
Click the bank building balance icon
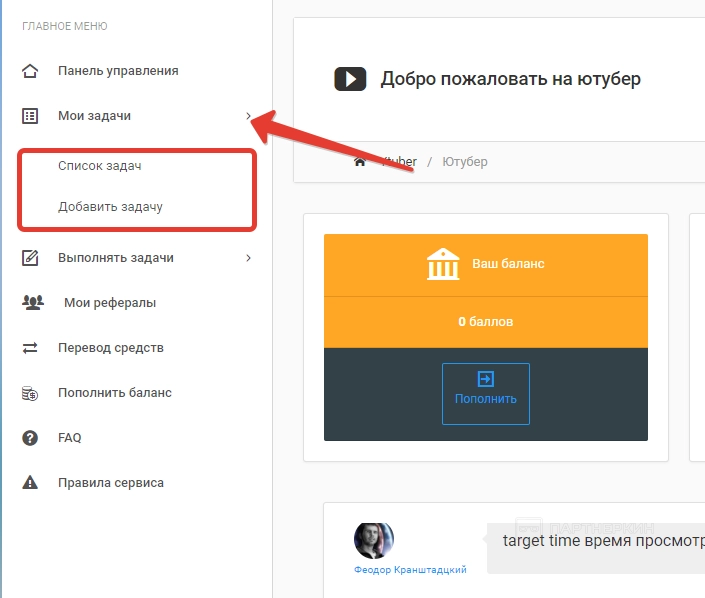pyautogui.click(x=443, y=266)
